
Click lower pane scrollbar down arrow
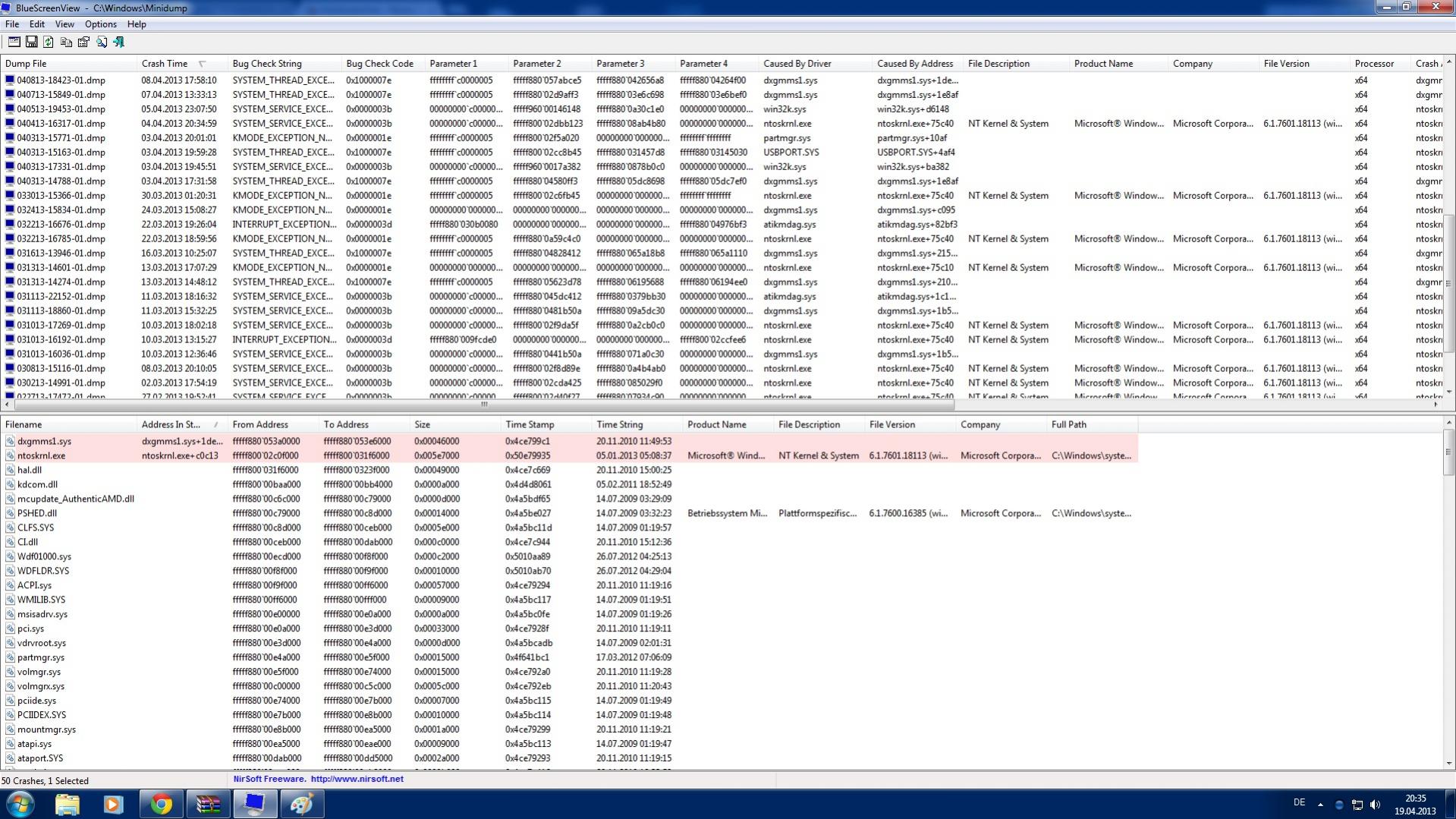[x=1449, y=764]
